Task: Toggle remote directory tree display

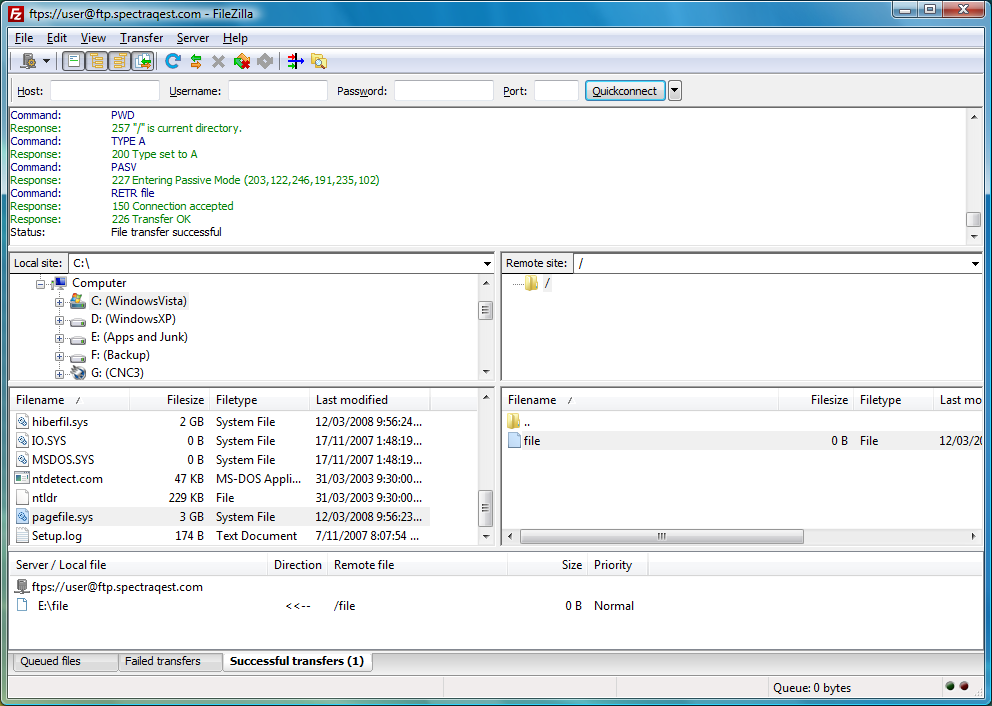Action: point(120,62)
